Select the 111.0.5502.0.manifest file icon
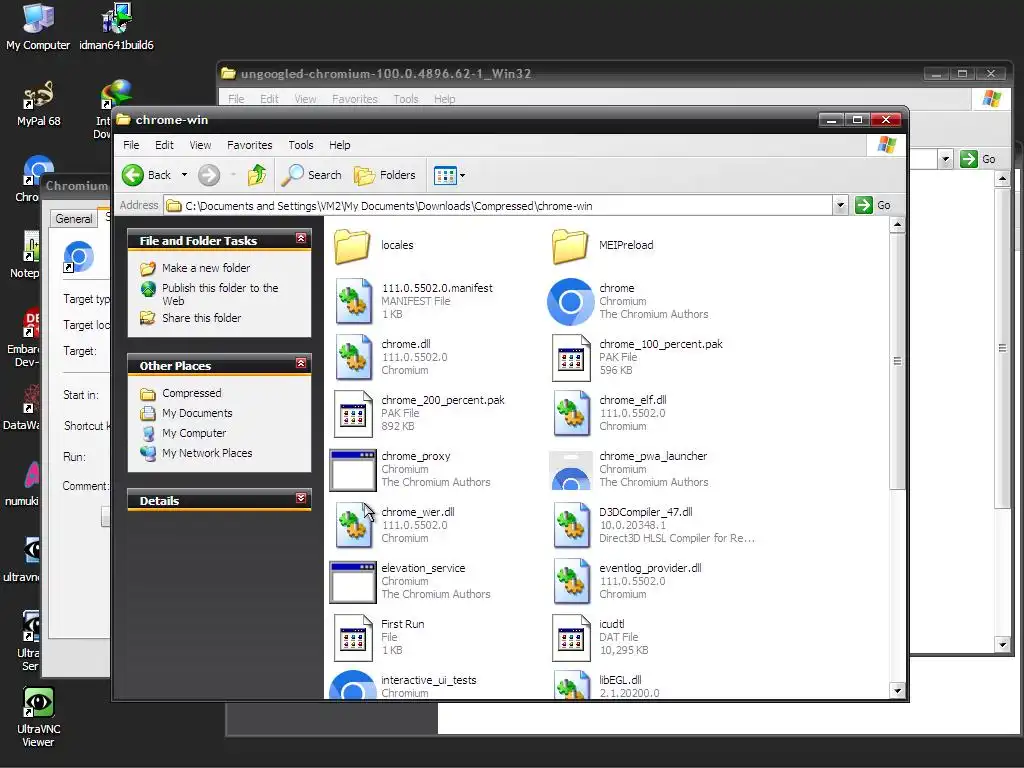Viewport: 1024px width, 768px height. tap(354, 301)
